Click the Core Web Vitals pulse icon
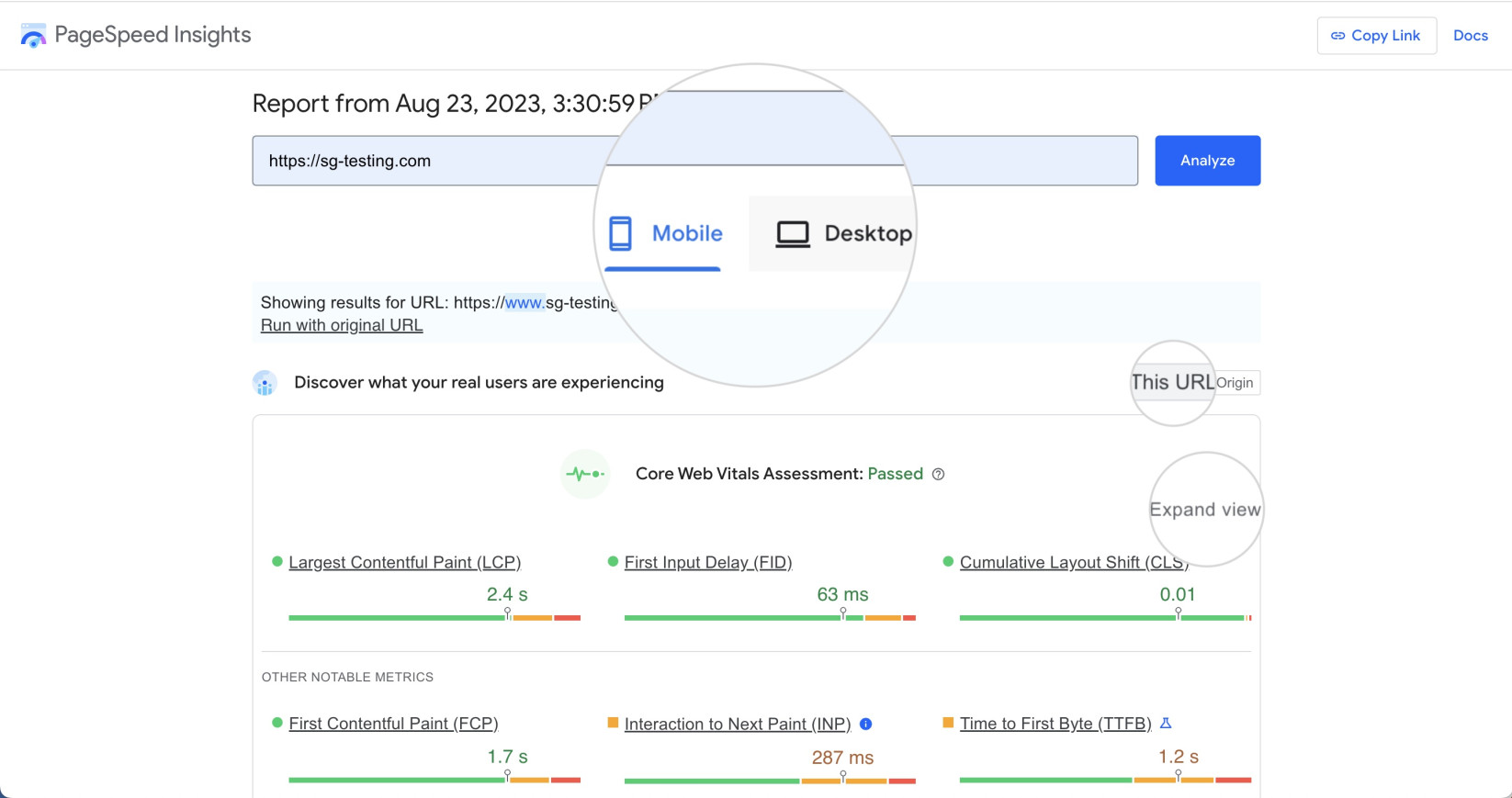 click(x=585, y=474)
